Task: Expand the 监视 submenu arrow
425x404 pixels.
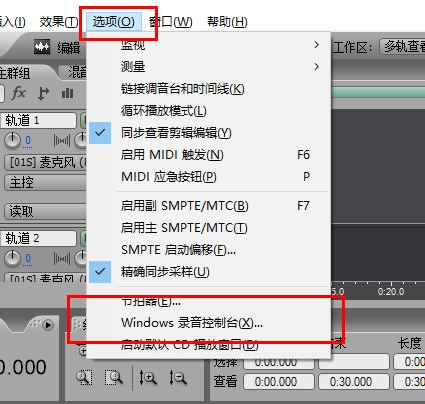Action: 316,44
